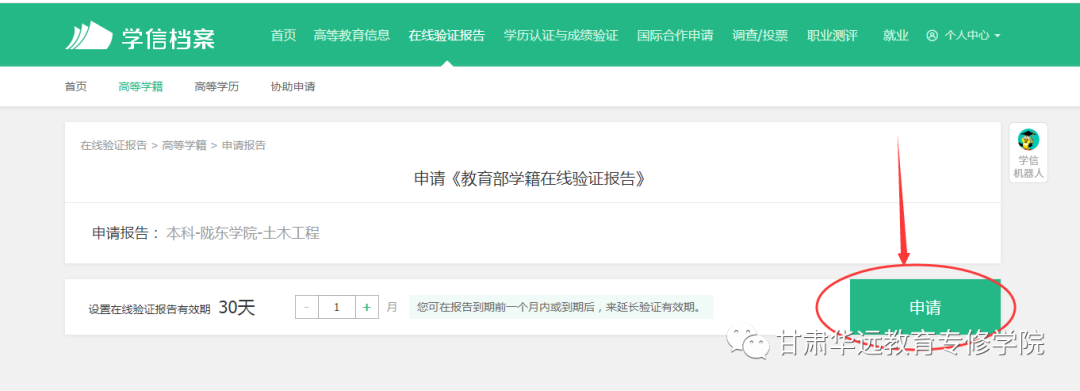Viewport: 1080px width, 391px height.
Task: Open 调查/投票 menu item
Action: [x=760, y=35]
